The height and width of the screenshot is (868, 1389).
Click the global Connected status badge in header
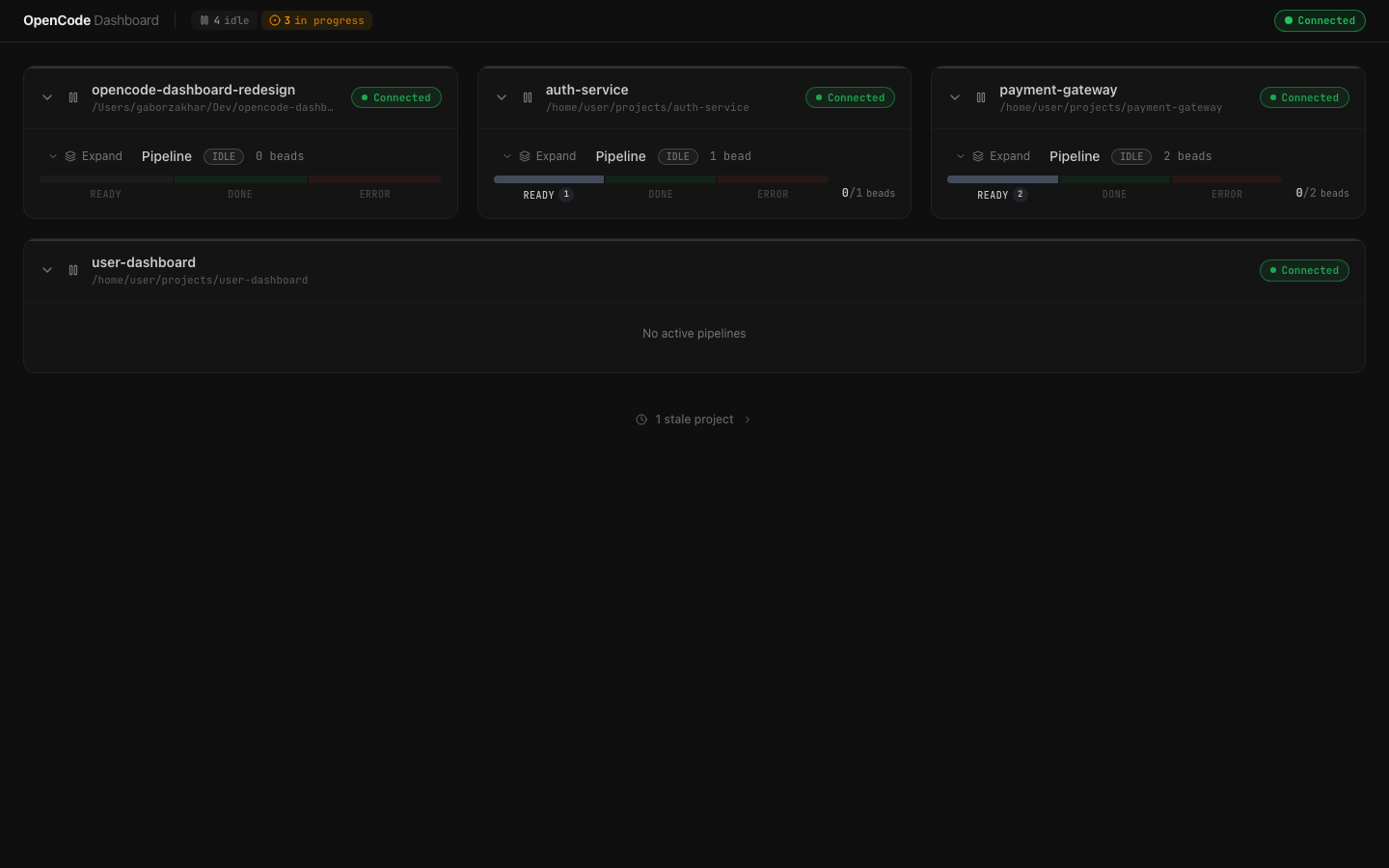[1320, 20]
